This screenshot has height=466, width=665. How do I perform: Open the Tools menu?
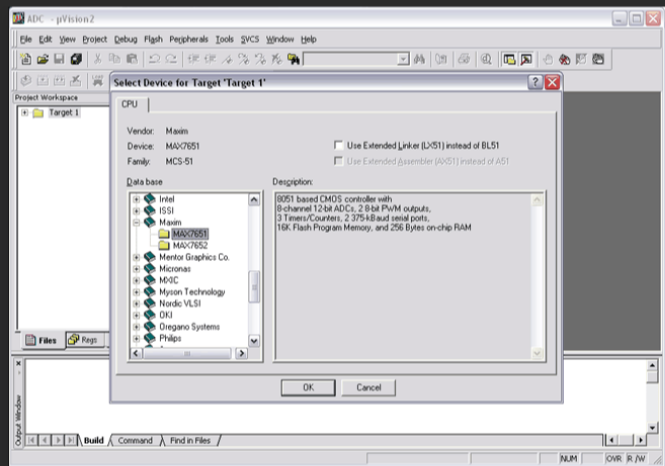click(x=224, y=39)
